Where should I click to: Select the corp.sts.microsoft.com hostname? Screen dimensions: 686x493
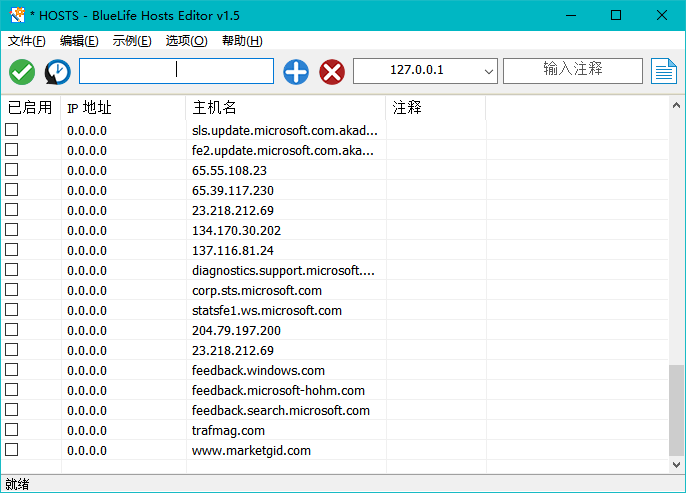tap(257, 290)
